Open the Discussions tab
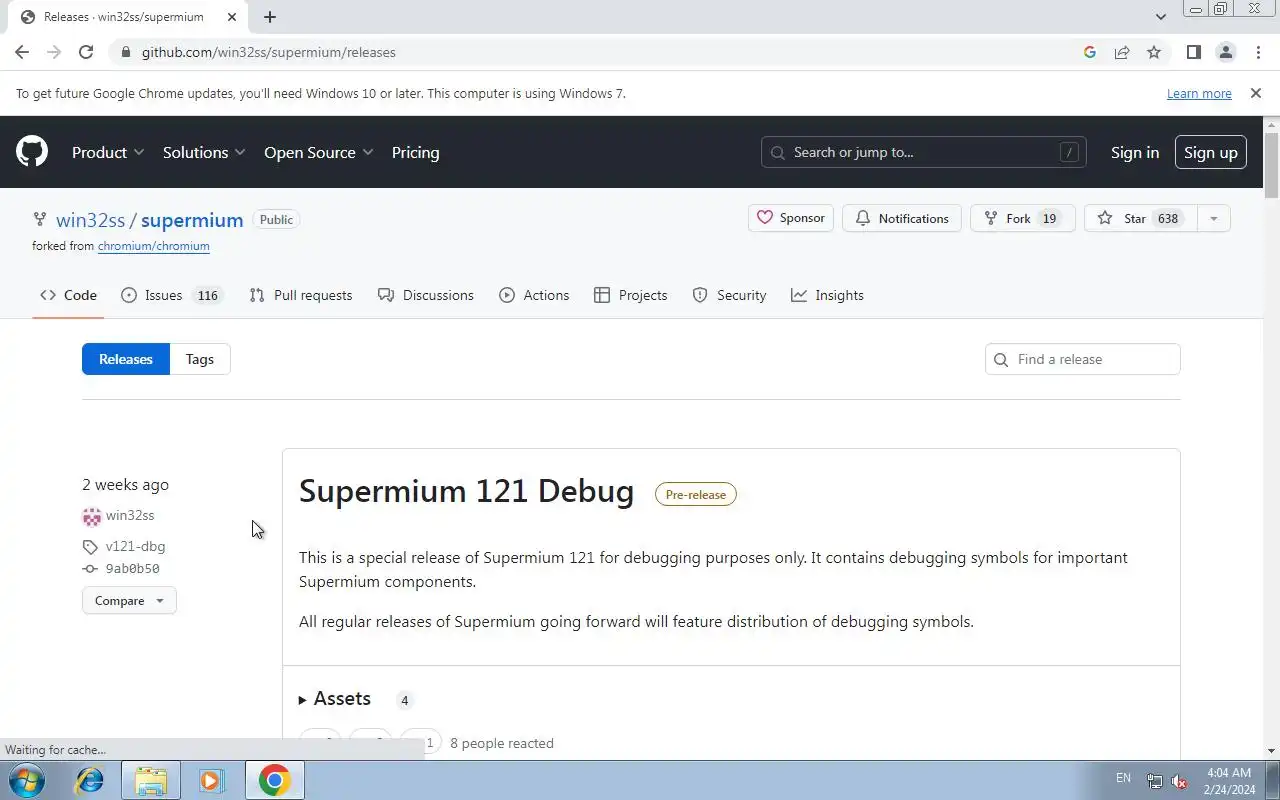The width and height of the screenshot is (1280, 800). tap(426, 295)
